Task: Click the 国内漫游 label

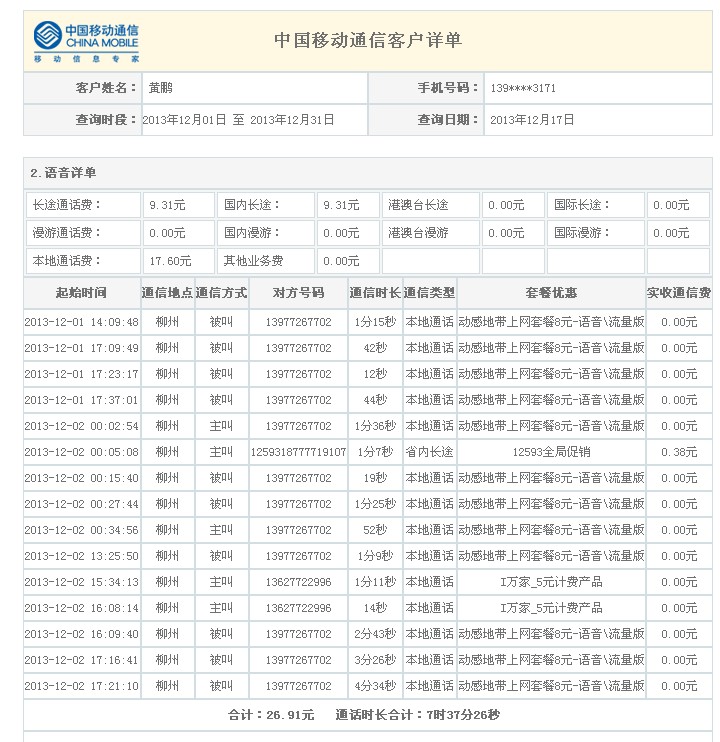Action: [x=252, y=233]
